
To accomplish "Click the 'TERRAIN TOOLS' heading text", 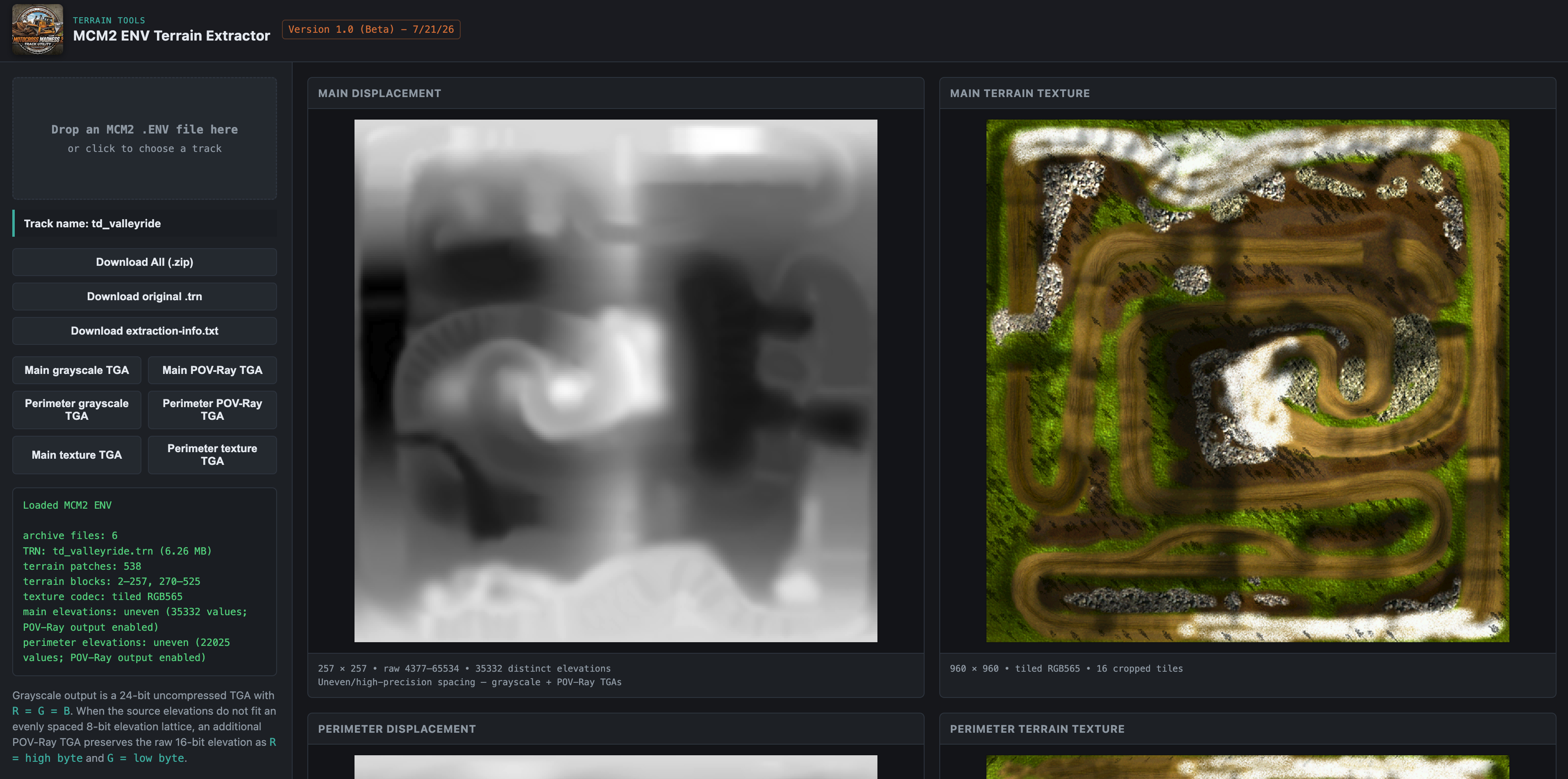I will [109, 20].
